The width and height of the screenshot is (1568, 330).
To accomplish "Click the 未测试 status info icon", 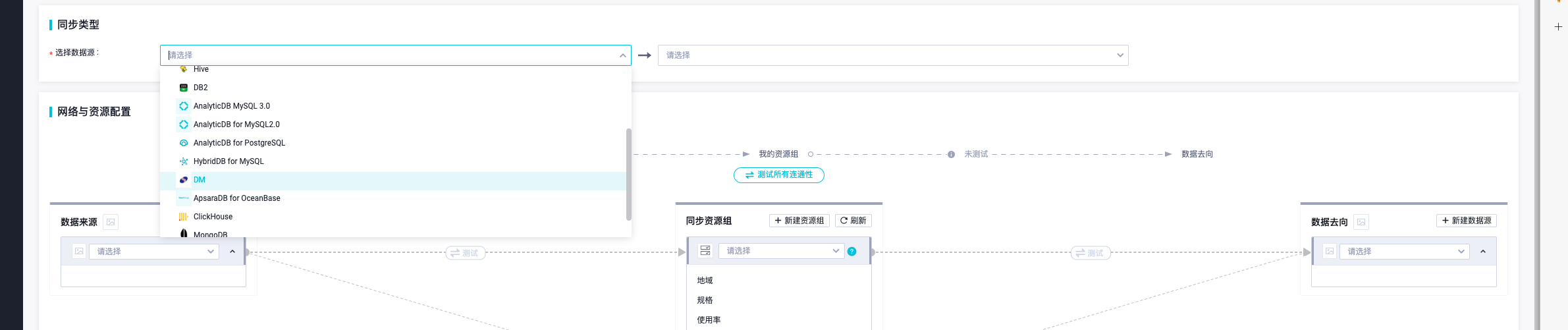I will click(951, 155).
